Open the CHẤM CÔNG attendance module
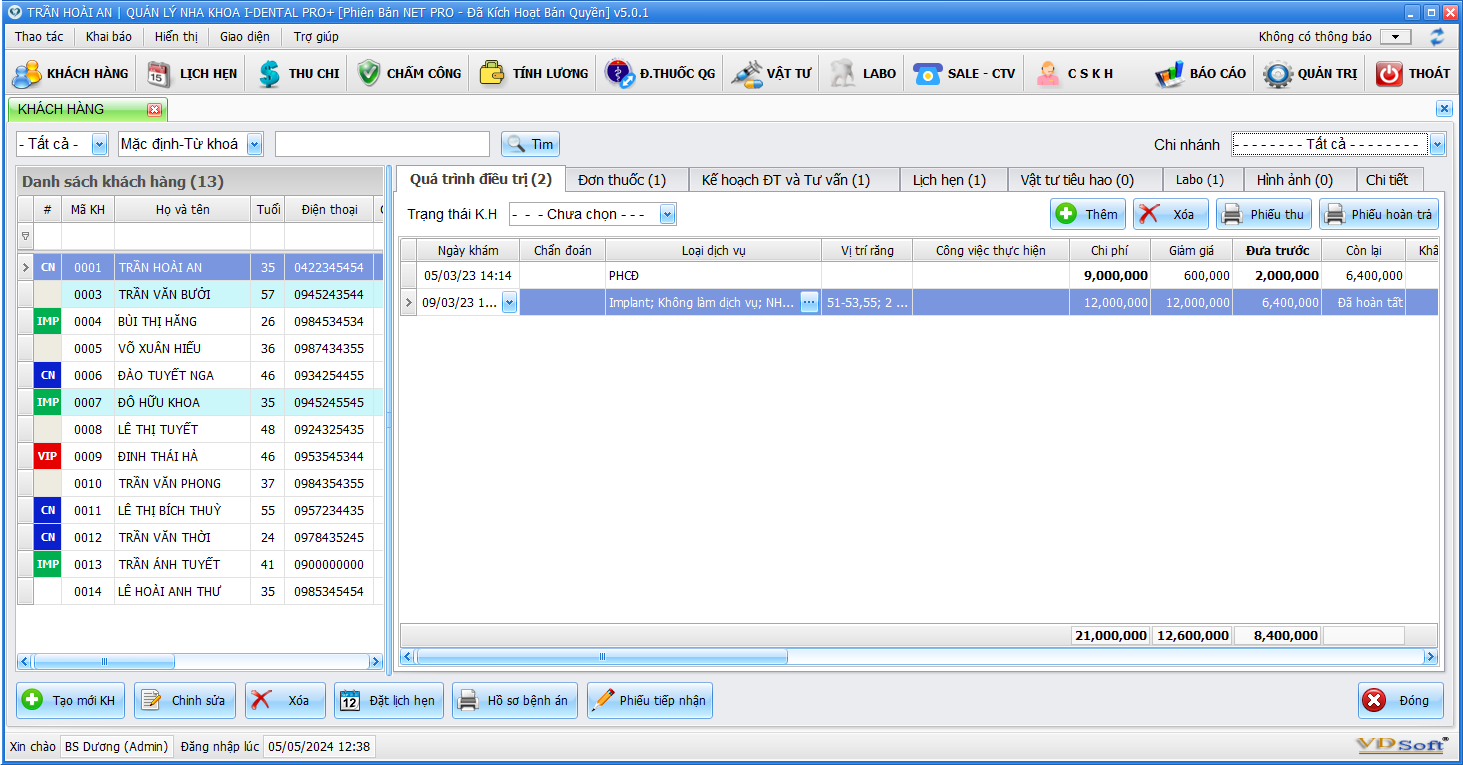The image size is (1463, 765). [409, 74]
